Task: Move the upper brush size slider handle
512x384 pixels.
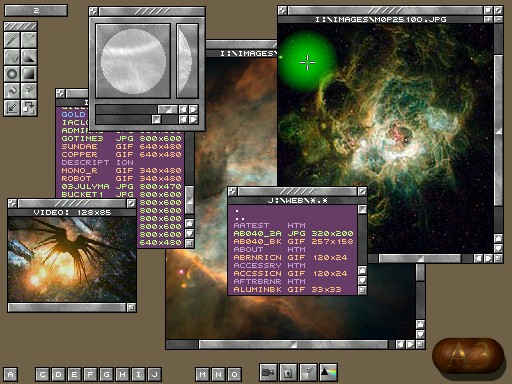Action: (168, 109)
